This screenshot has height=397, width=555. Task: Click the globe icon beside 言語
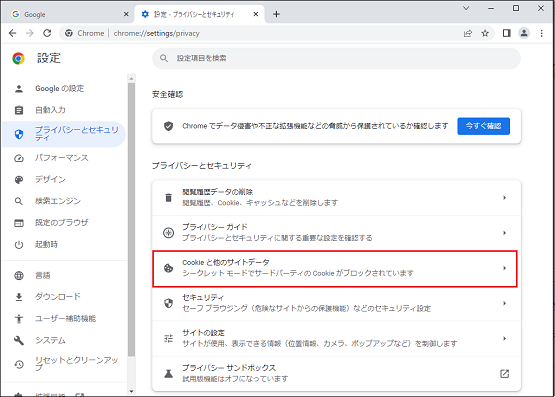click(x=19, y=276)
